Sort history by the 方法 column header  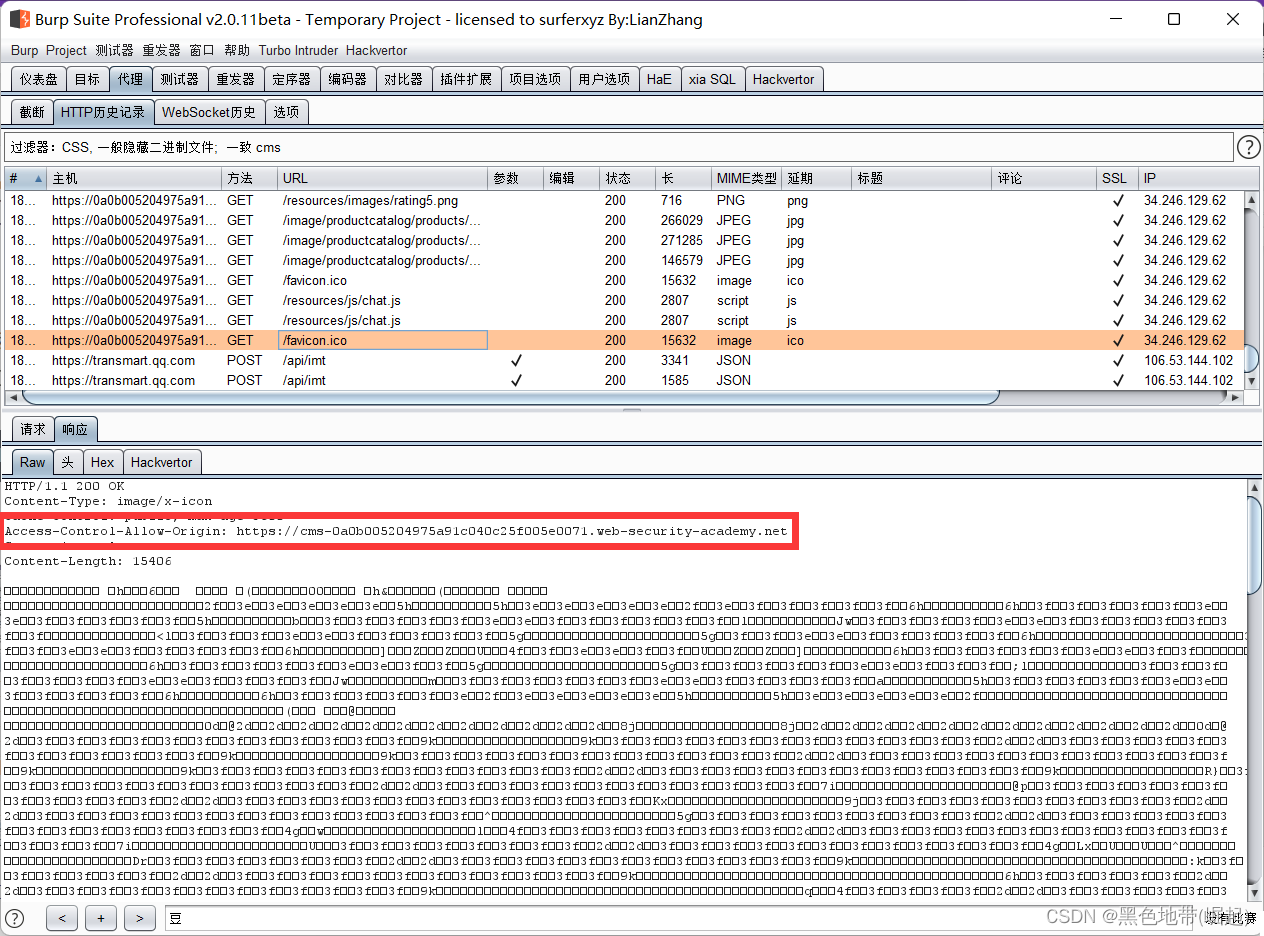(x=249, y=178)
